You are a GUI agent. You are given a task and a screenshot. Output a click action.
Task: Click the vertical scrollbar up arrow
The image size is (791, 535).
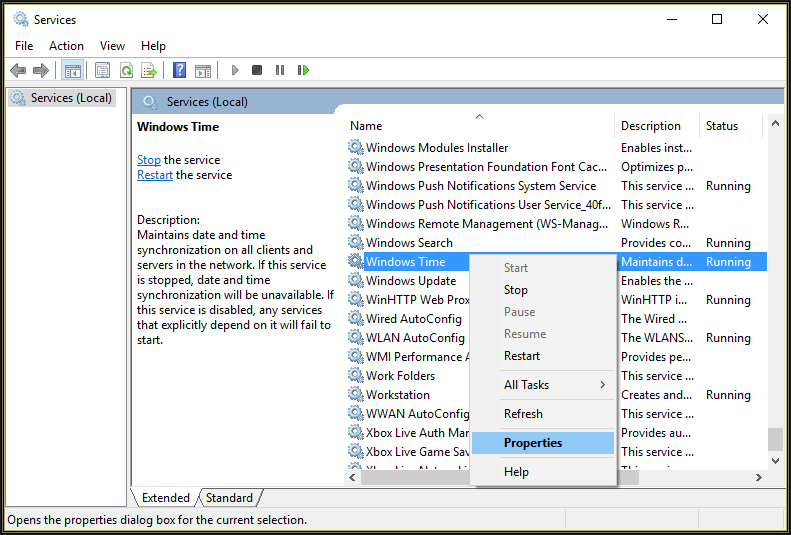pos(776,124)
